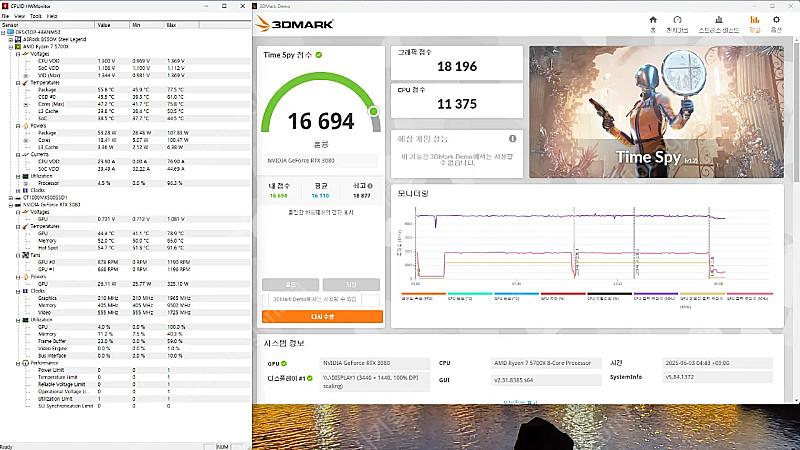Click the Clocks icon under RTX 3080

[x=25, y=291]
